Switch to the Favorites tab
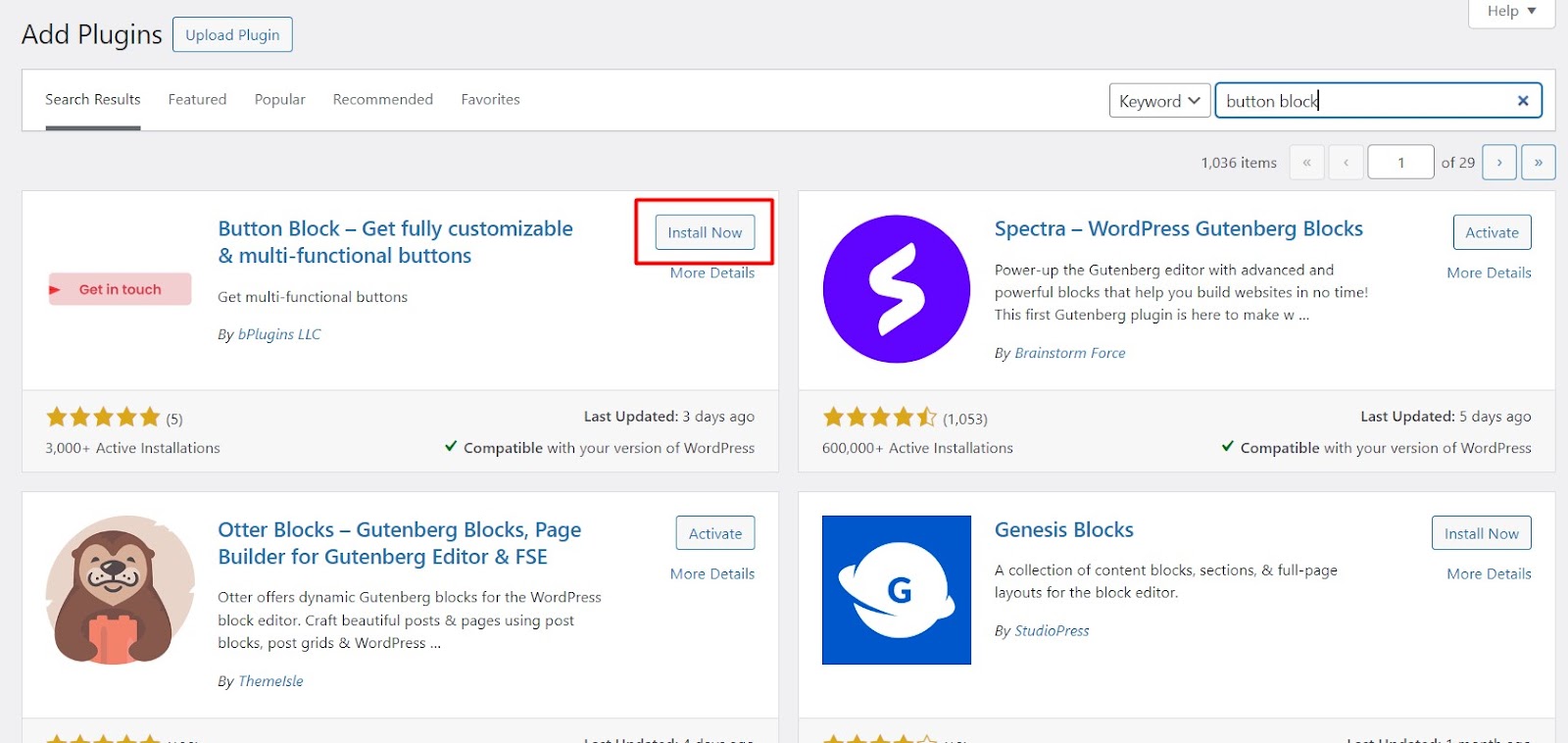 [x=491, y=99]
